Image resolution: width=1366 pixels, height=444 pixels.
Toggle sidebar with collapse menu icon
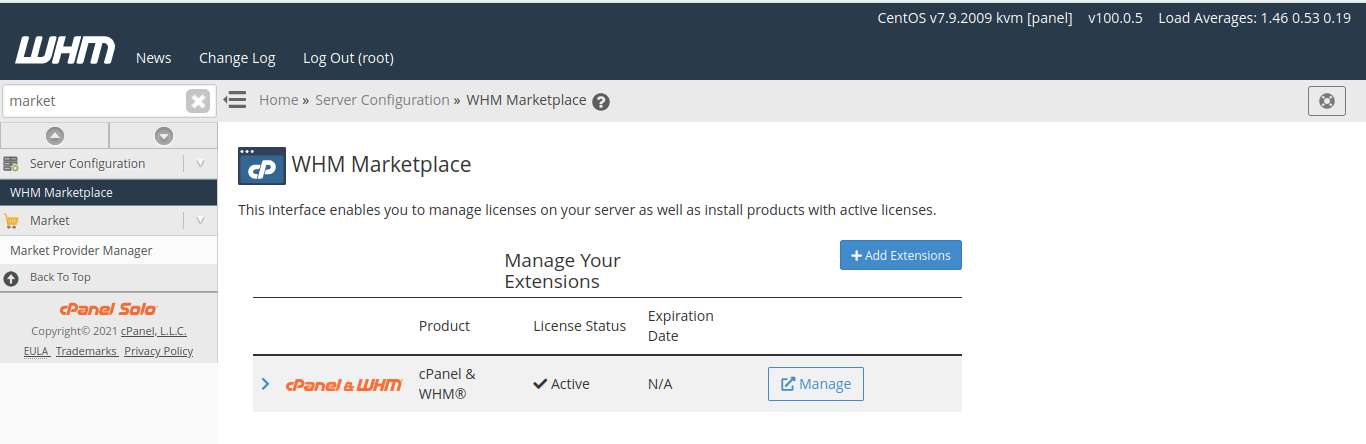235,100
